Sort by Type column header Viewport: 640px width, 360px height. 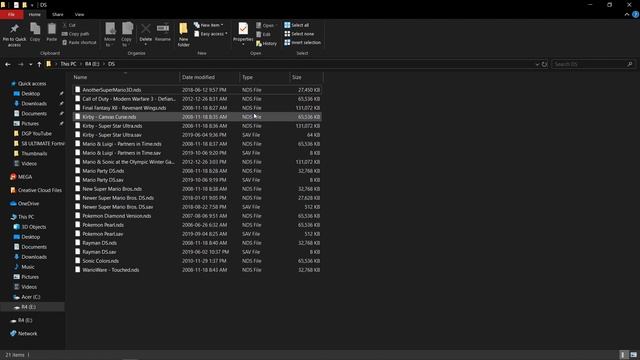(x=264, y=77)
